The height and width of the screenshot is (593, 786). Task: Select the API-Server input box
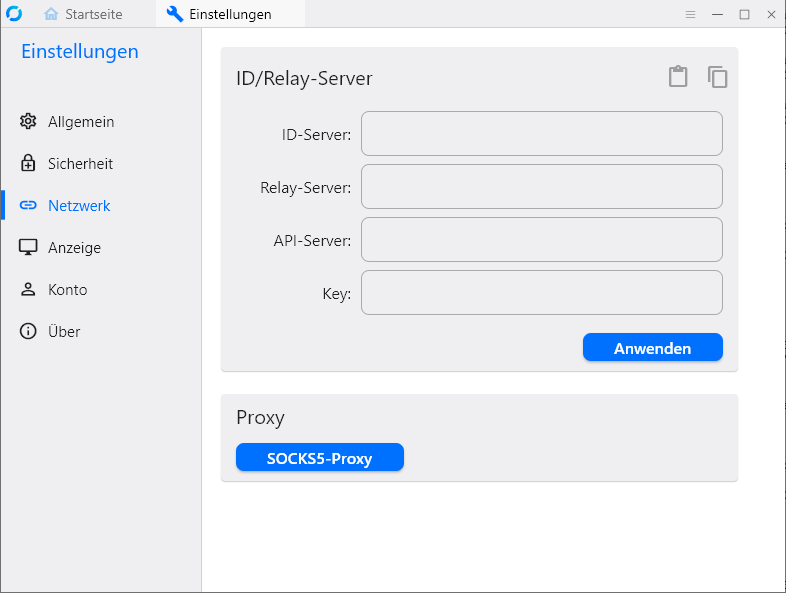pyautogui.click(x=541, y=240)
